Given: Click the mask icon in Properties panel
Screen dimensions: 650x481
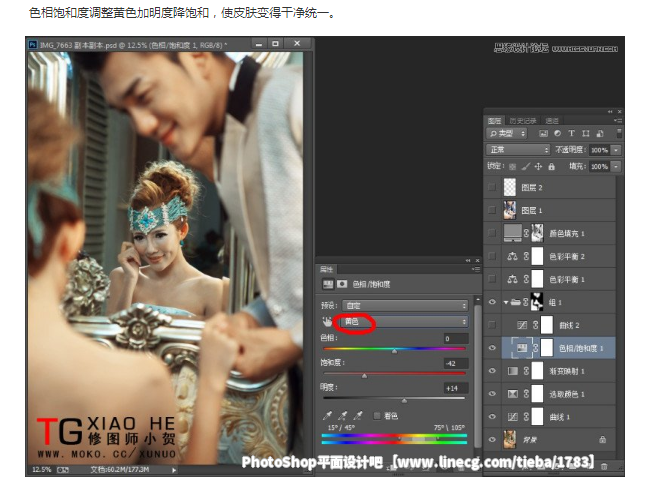Looking at the screenshot, I should [342, 284].
